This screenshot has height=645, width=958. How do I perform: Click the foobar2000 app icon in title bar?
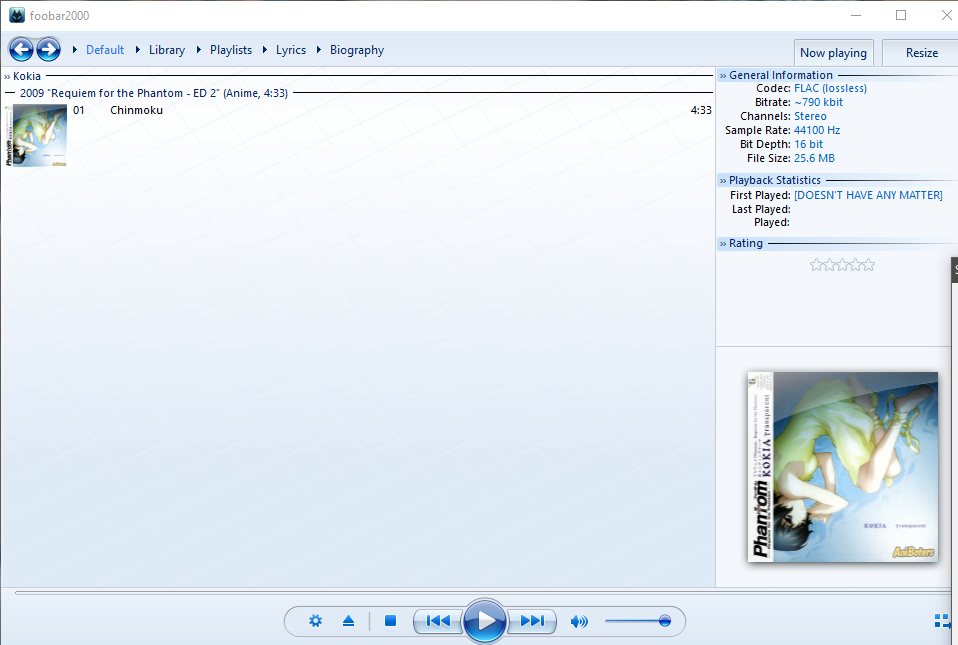[x=17, y=15]
